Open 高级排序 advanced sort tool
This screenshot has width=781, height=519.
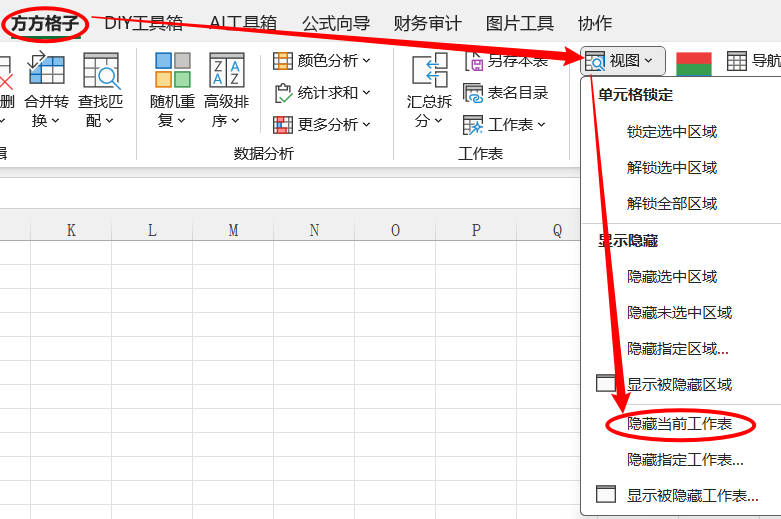[x=226, y=72]
